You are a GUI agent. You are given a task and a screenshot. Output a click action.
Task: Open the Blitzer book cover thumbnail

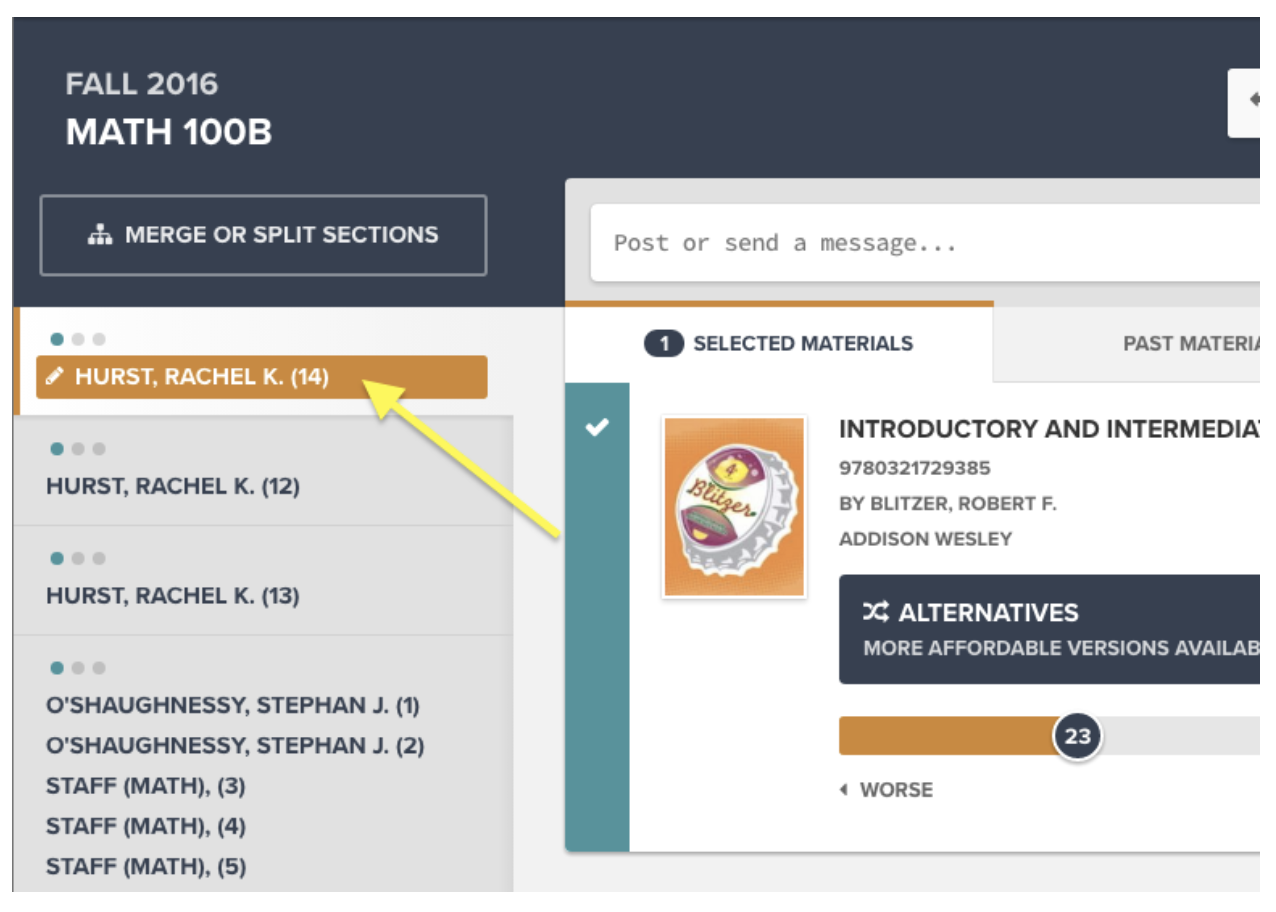point(734,507)
